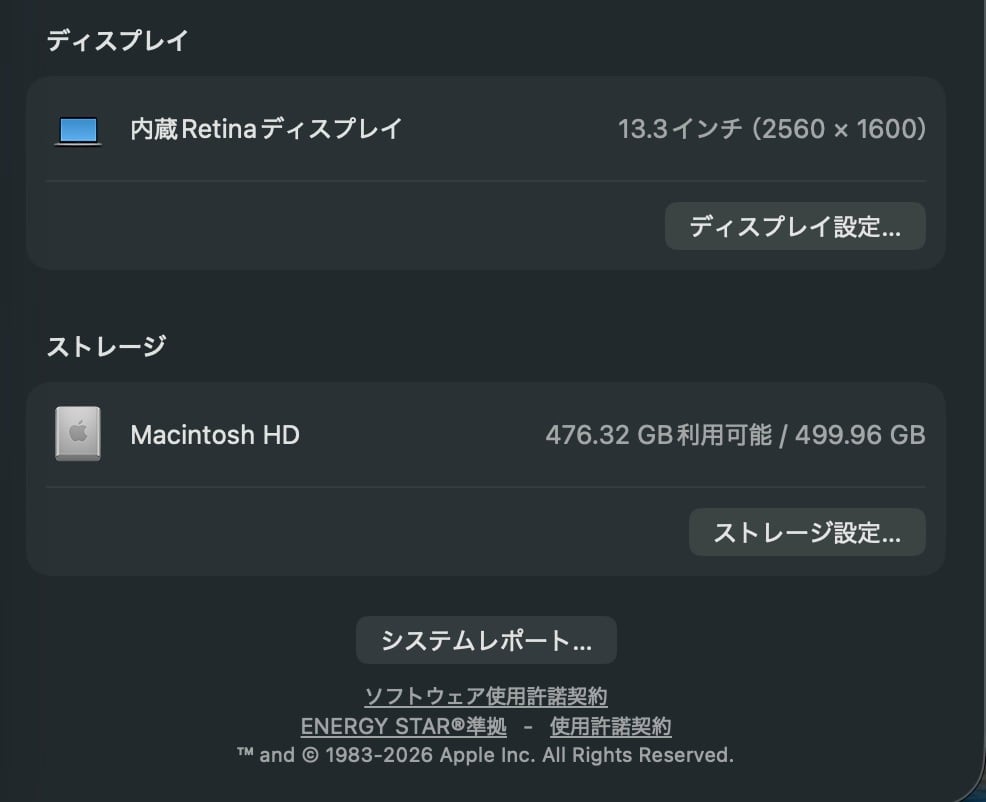The width and height of the screenshot is (986, 802).
Task: Click the dash between the license links
Action: tap(528, 727)
